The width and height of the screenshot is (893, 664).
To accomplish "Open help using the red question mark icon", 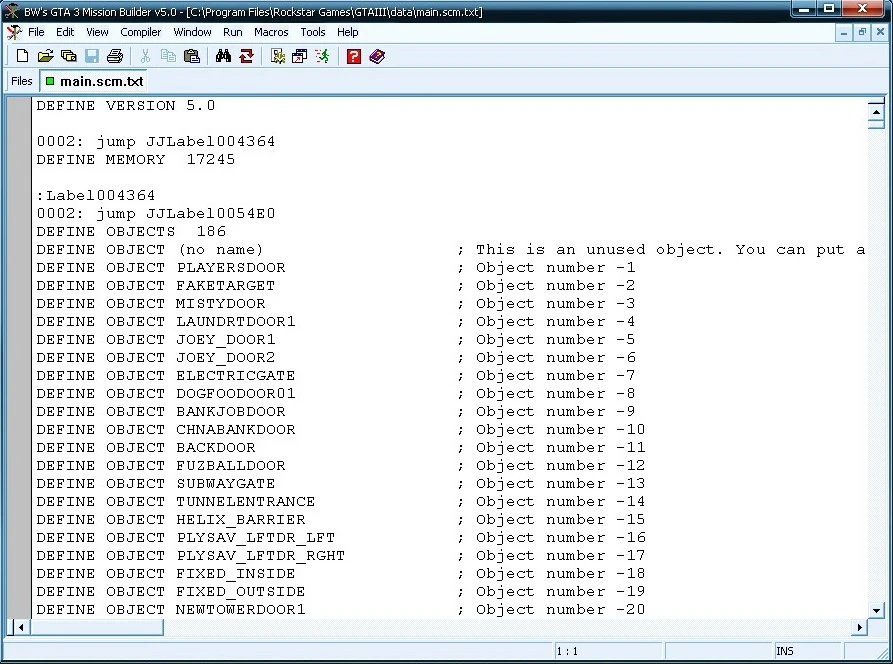I will click(x=354, y=56).
